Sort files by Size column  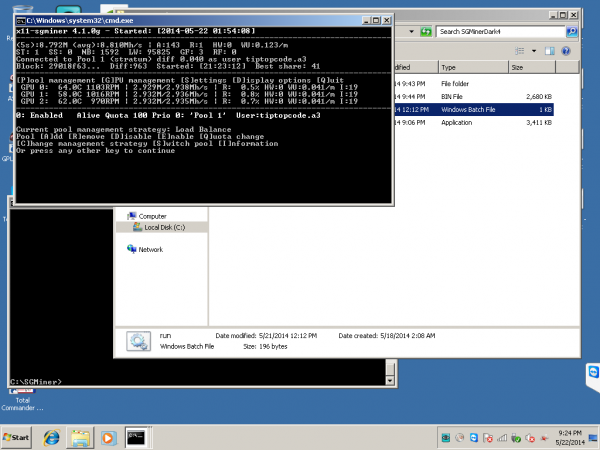click(x=532, y=67)
